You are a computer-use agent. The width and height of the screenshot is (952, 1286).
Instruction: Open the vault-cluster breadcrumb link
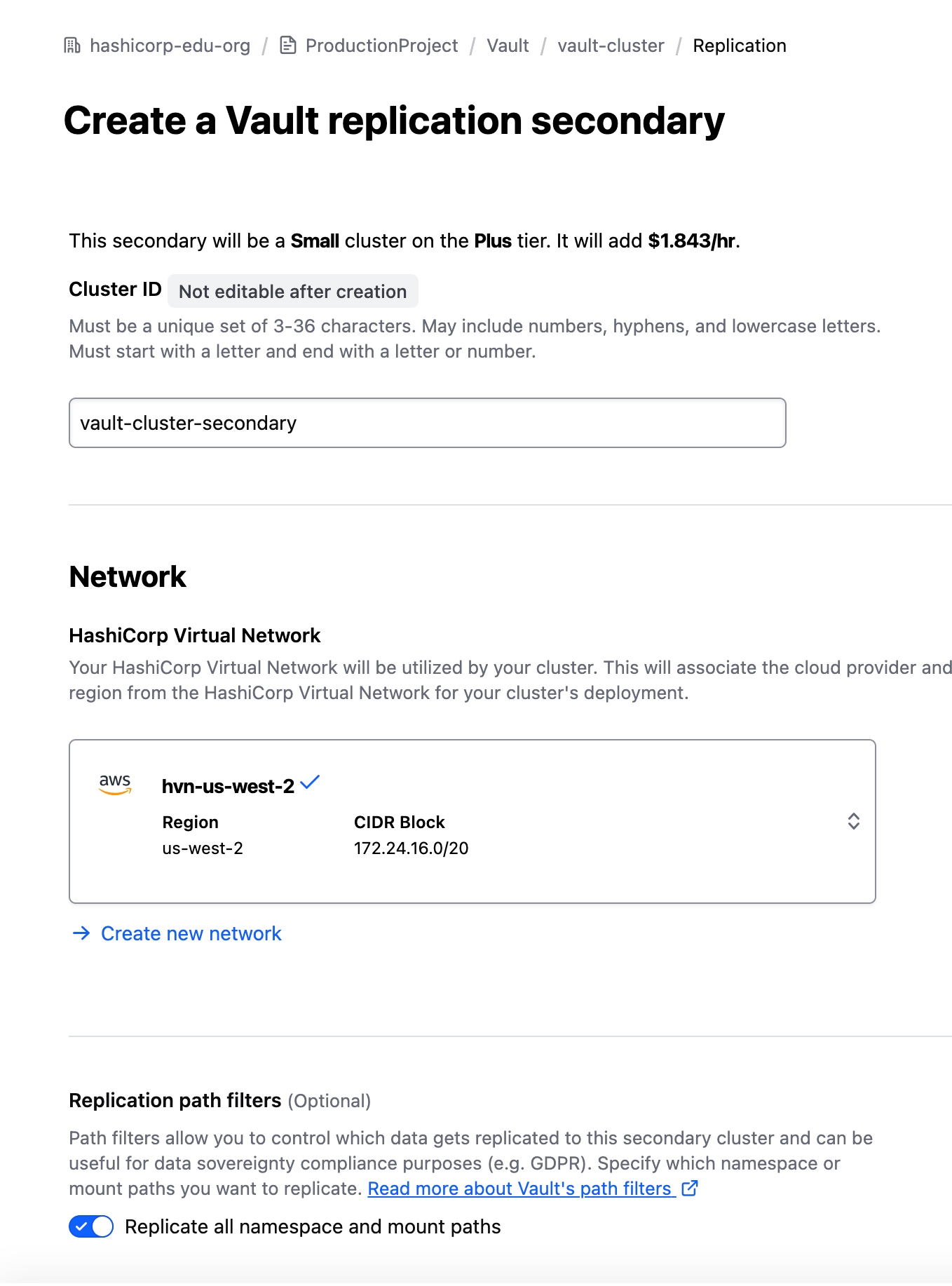(x=611, y=46)
